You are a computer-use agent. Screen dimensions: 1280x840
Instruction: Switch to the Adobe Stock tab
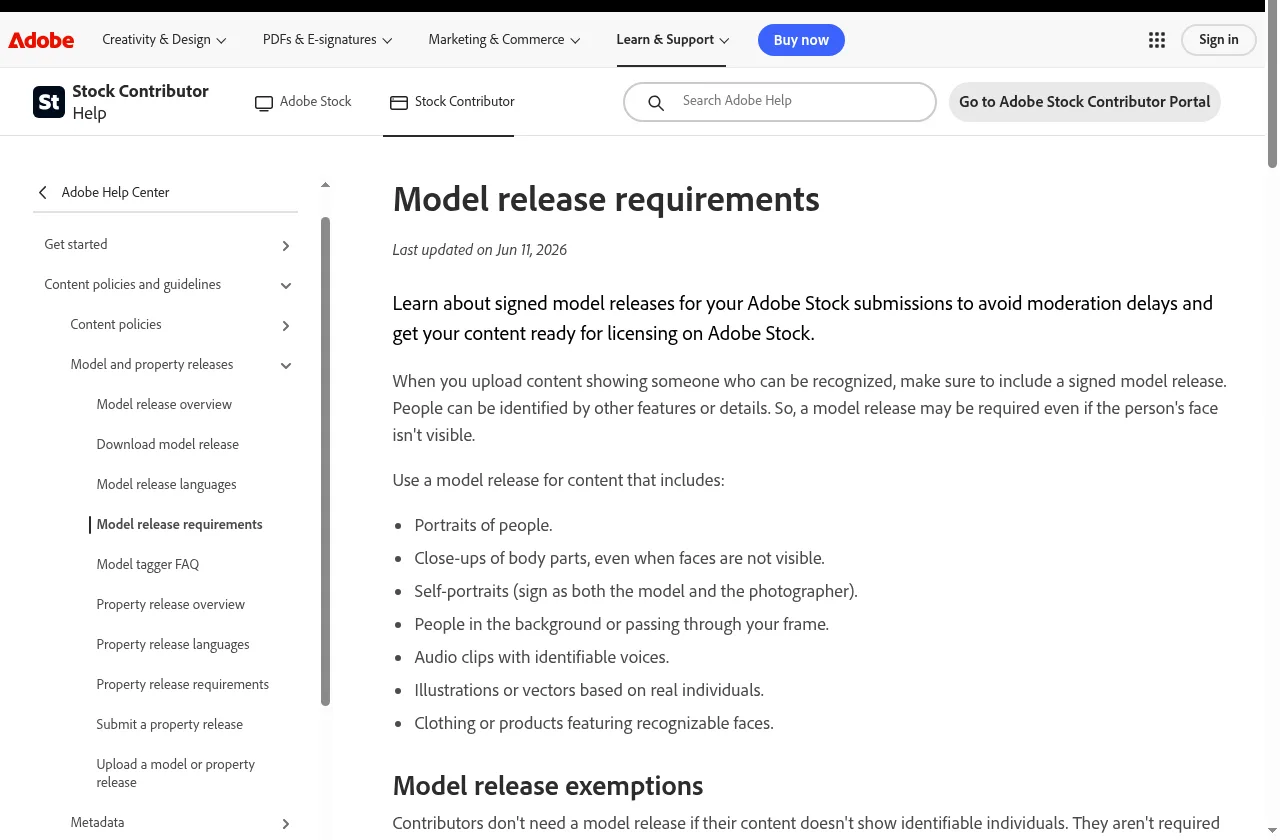303,102
